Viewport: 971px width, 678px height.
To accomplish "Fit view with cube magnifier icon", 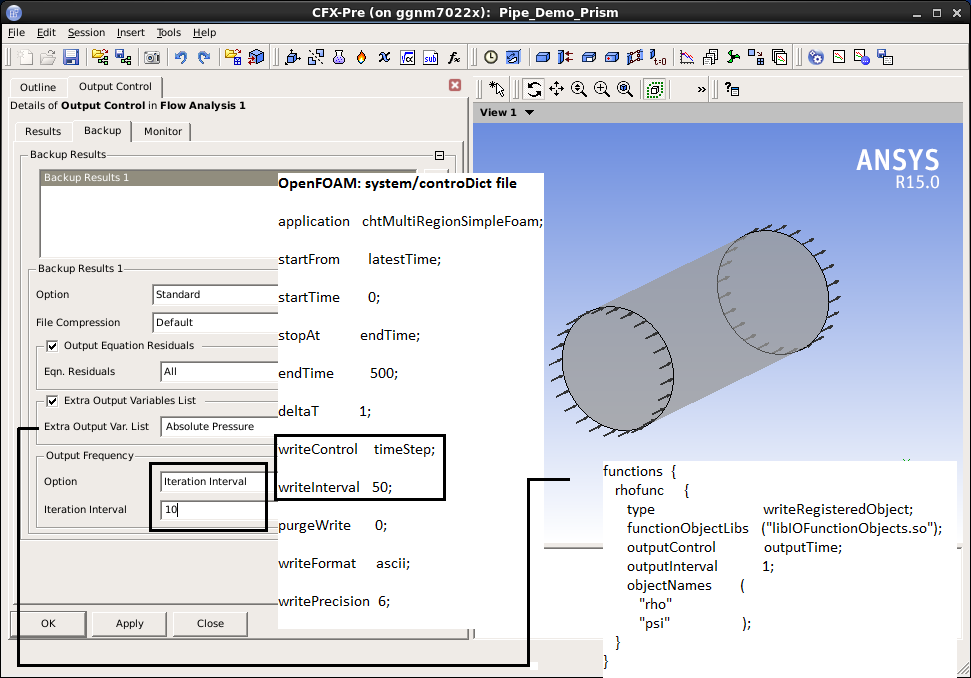I will point(625,89).
